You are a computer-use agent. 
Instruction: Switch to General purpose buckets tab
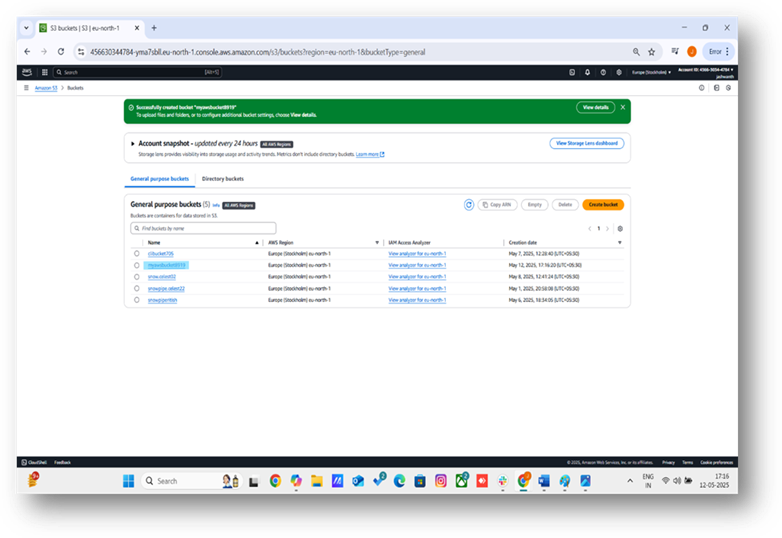click(x=160, y=179)
